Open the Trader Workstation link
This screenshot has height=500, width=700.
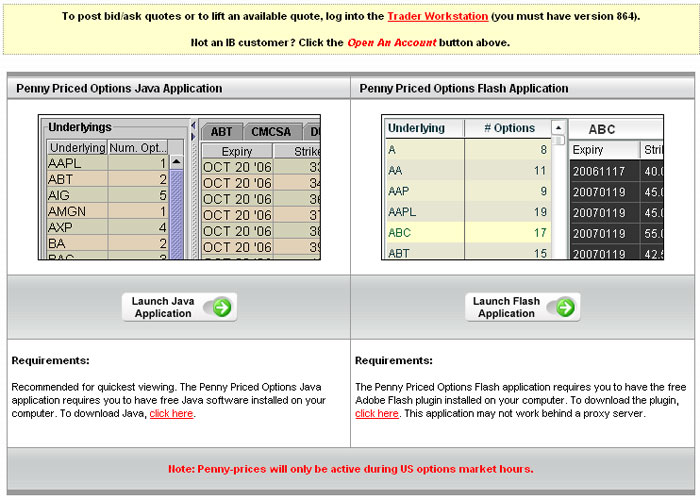438,17
